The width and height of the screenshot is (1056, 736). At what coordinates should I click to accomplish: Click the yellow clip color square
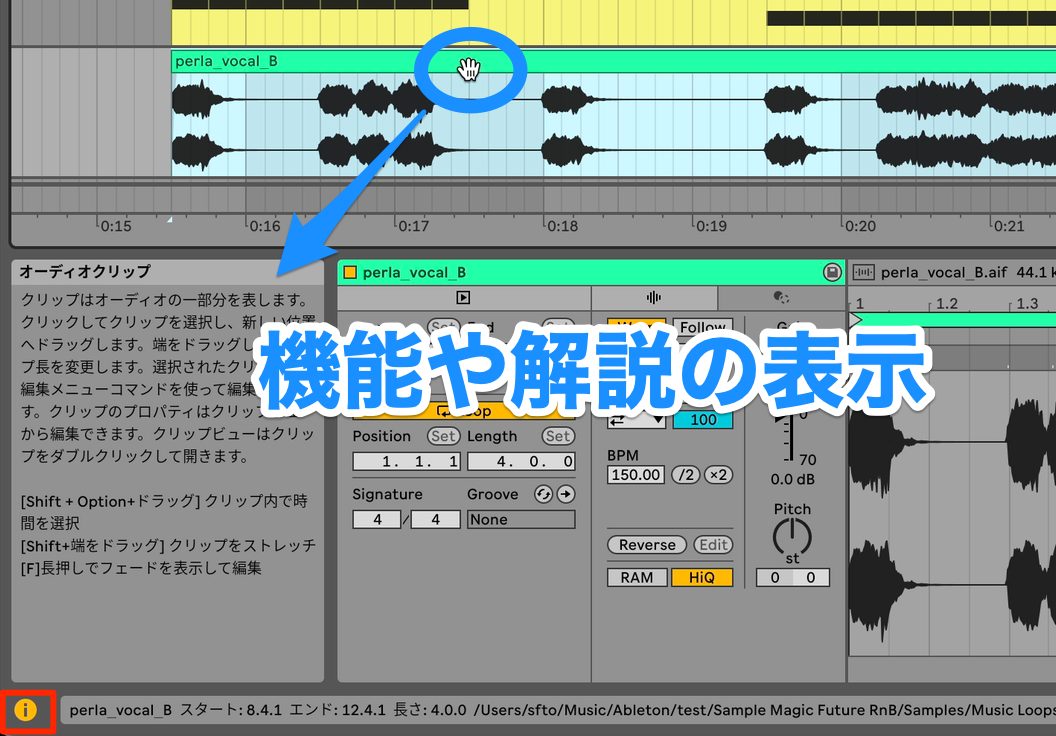pos(350,272)
